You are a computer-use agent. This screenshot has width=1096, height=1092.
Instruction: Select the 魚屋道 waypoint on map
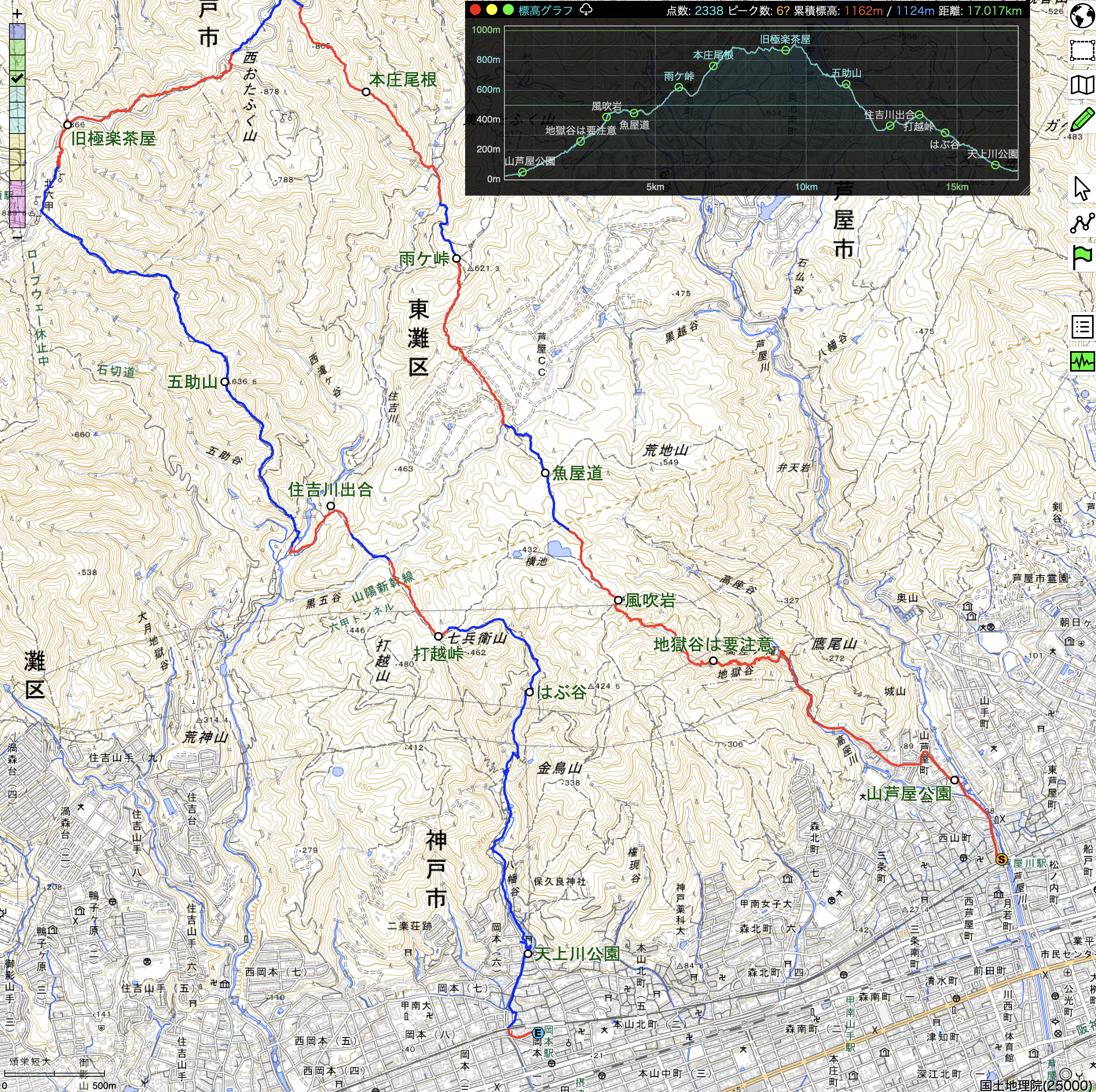tap(545, 473)
